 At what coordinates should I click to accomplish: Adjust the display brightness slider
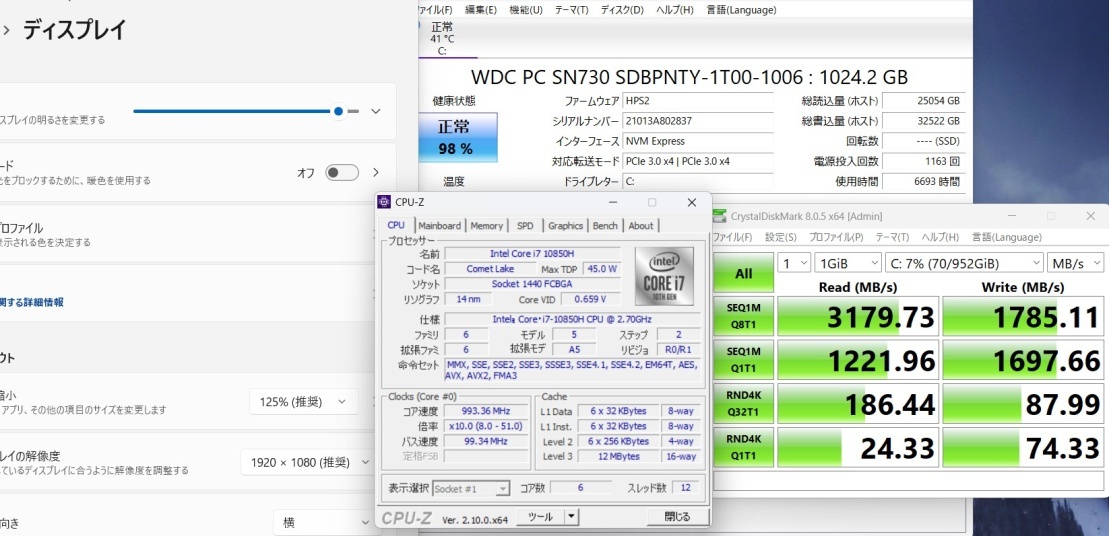[x=246, y=111]
